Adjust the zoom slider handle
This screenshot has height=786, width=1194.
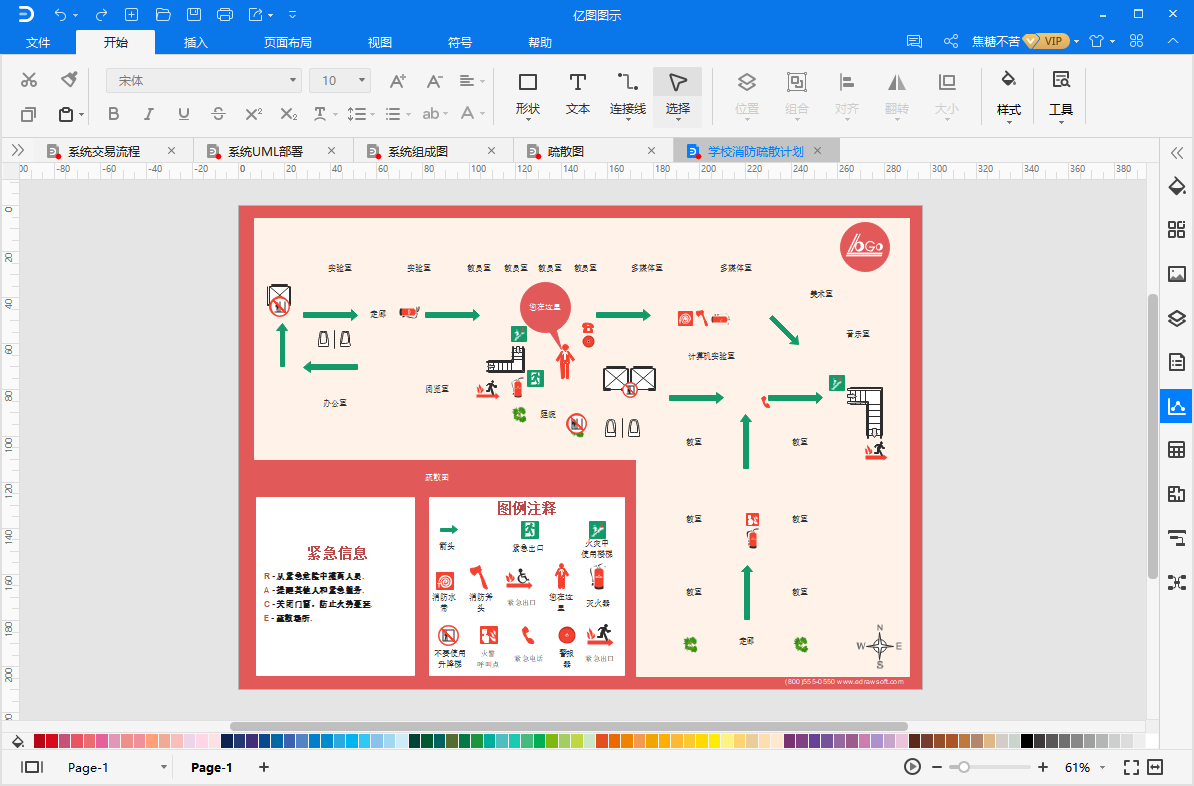964,767
